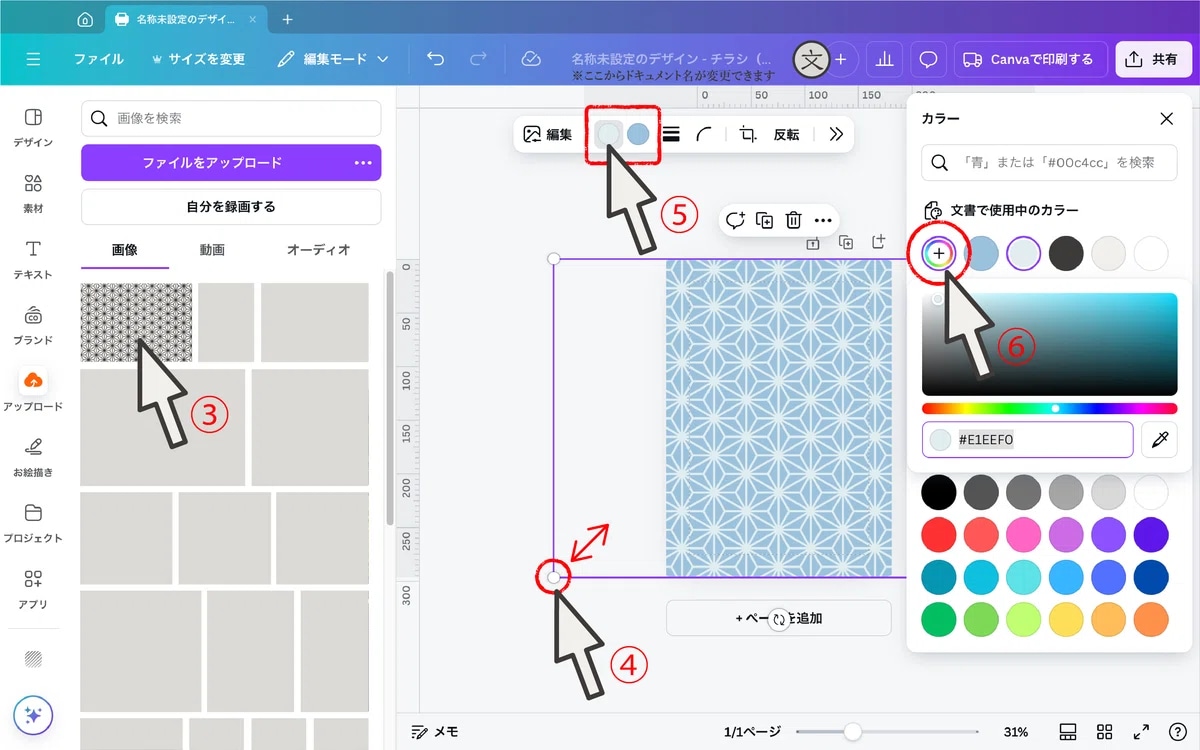Select the blue toolbar color swatch

[x=638, y=134]
